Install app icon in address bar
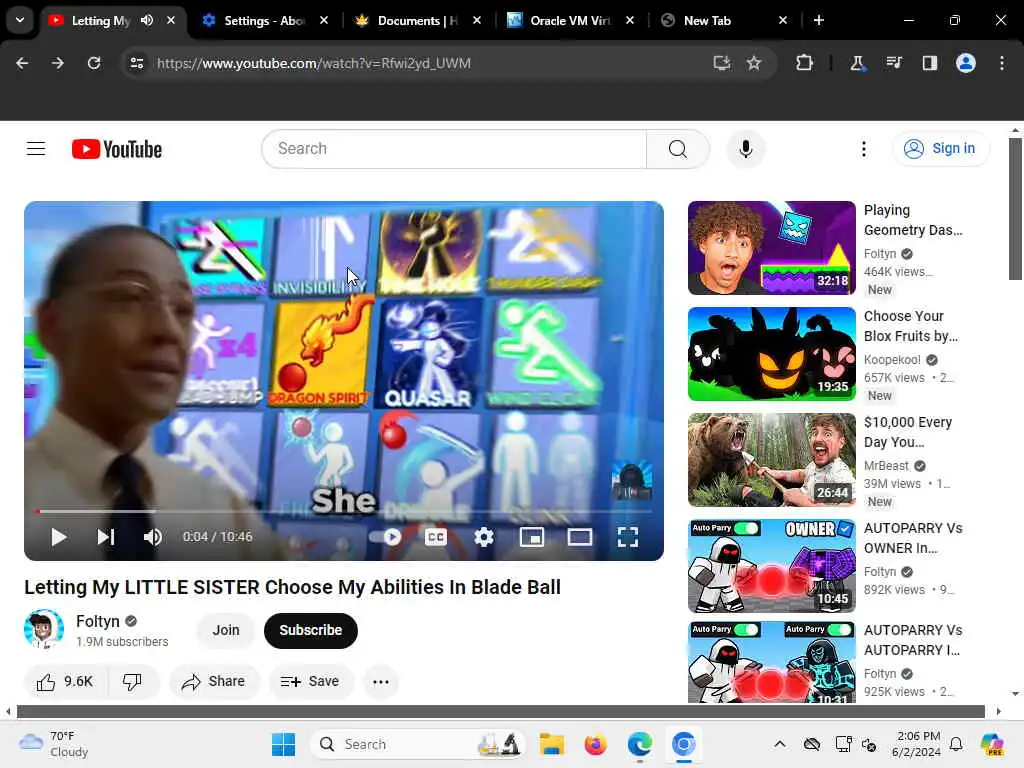Viewport: 1024px width, 768px height. click(x=721, y=63)
